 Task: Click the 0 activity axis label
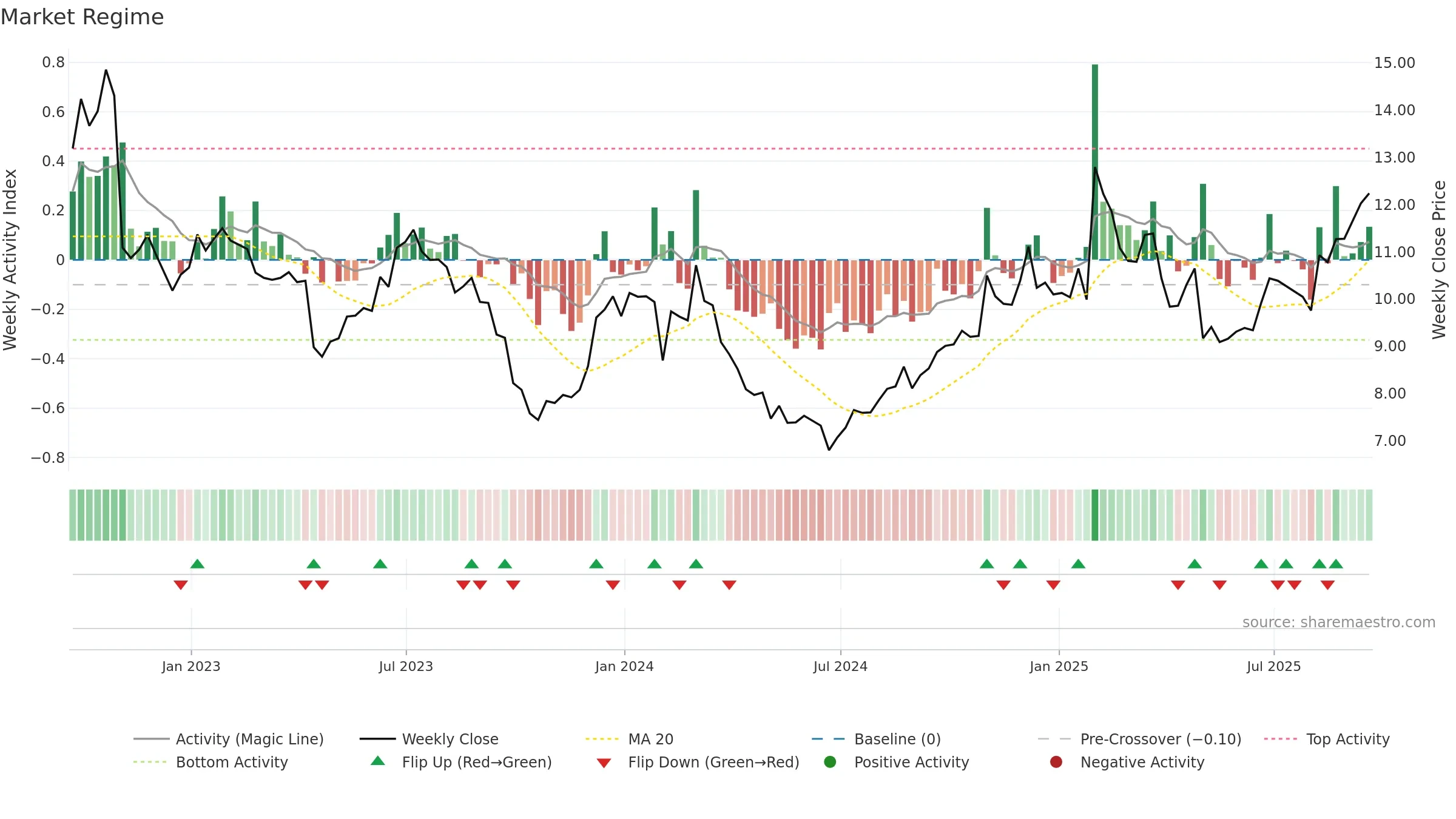[x=60, y=260]
